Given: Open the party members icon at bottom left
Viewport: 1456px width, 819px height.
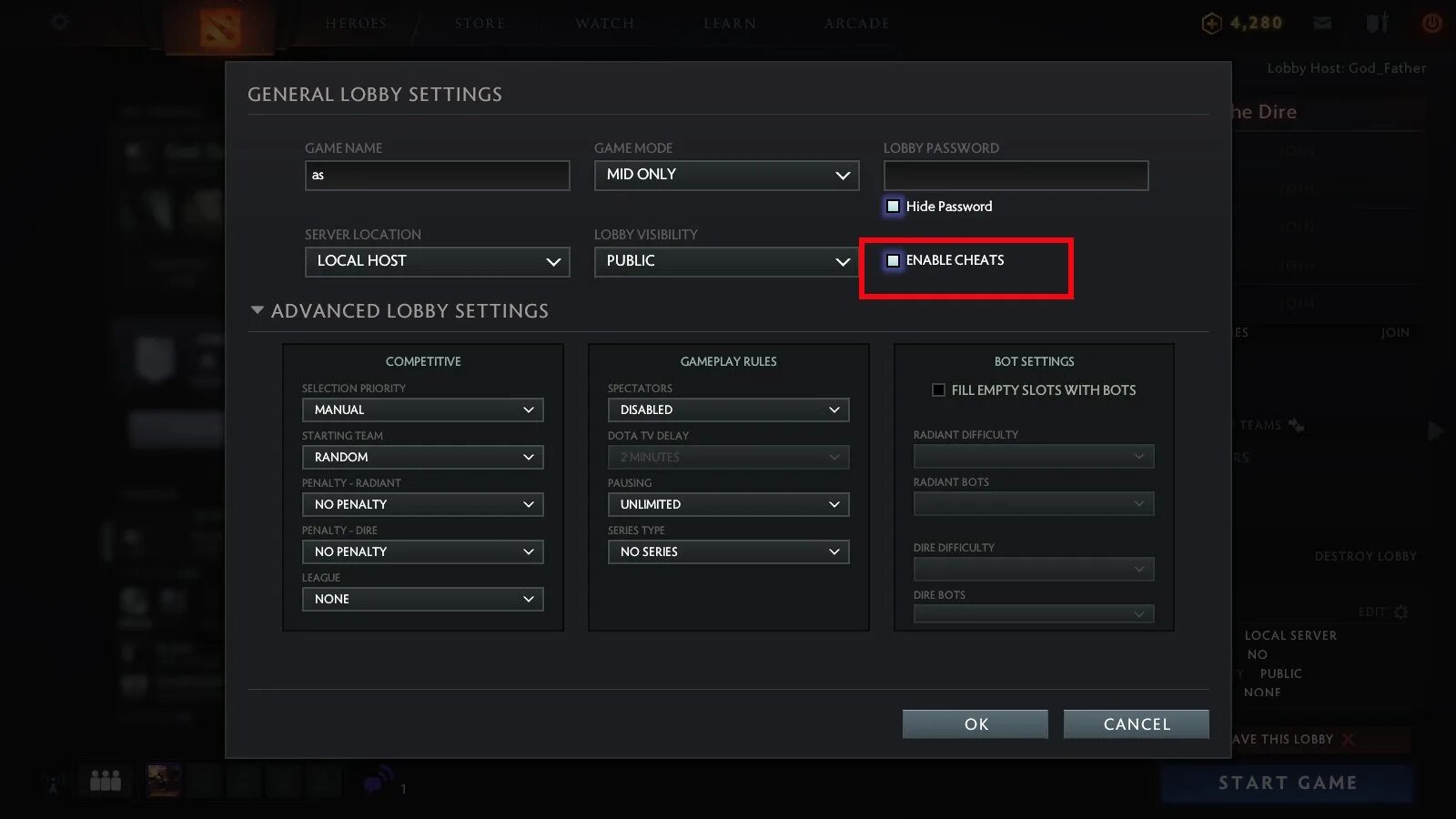Looking at the screenshot, I should point(106,780).
